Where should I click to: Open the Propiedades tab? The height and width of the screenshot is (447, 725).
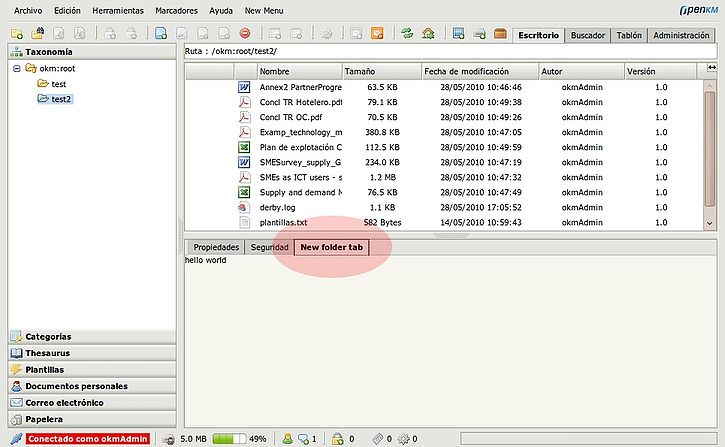click(216, 247)
